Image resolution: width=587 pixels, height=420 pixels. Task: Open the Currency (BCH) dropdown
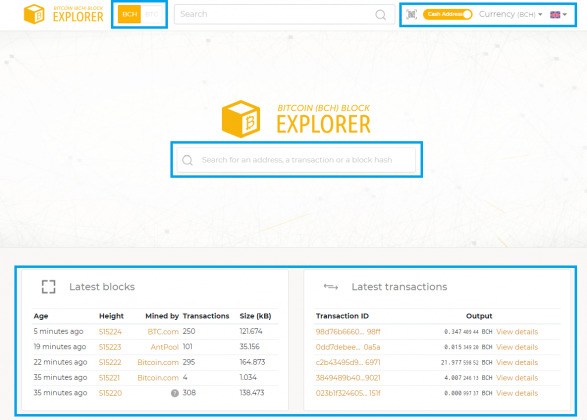(x=511, y=14)
